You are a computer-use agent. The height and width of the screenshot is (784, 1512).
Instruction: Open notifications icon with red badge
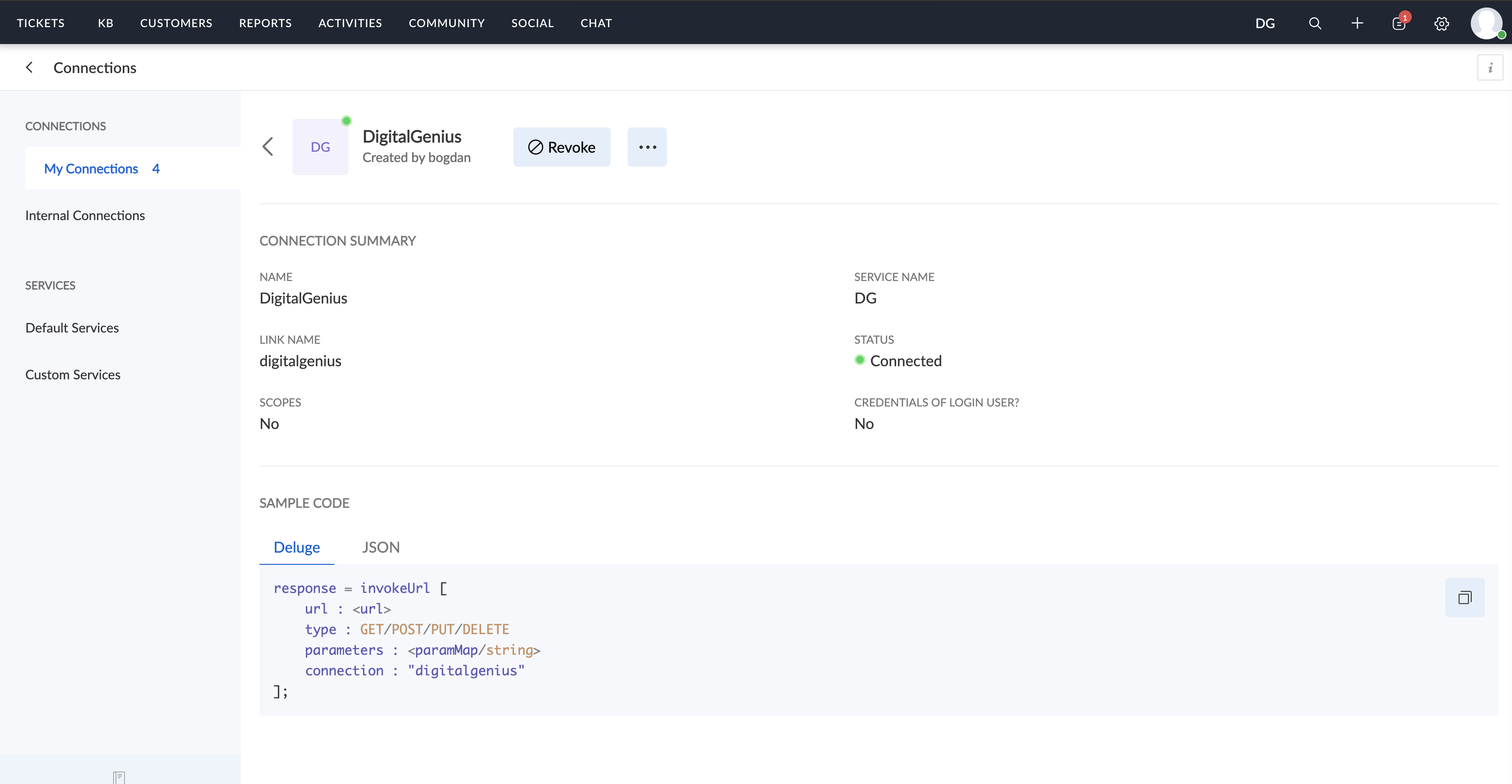click(1399, 23)
